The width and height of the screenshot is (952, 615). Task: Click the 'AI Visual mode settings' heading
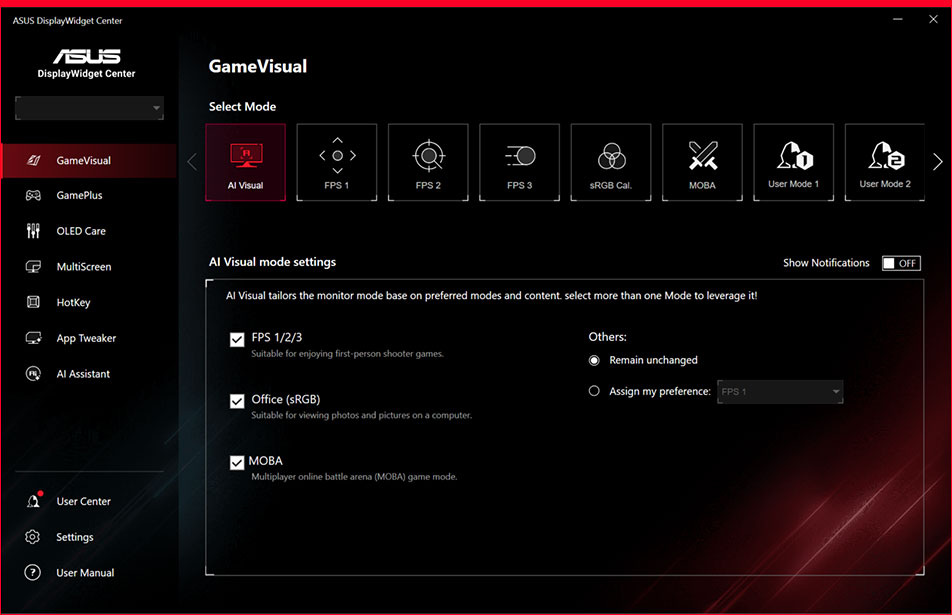click(273, 262)
